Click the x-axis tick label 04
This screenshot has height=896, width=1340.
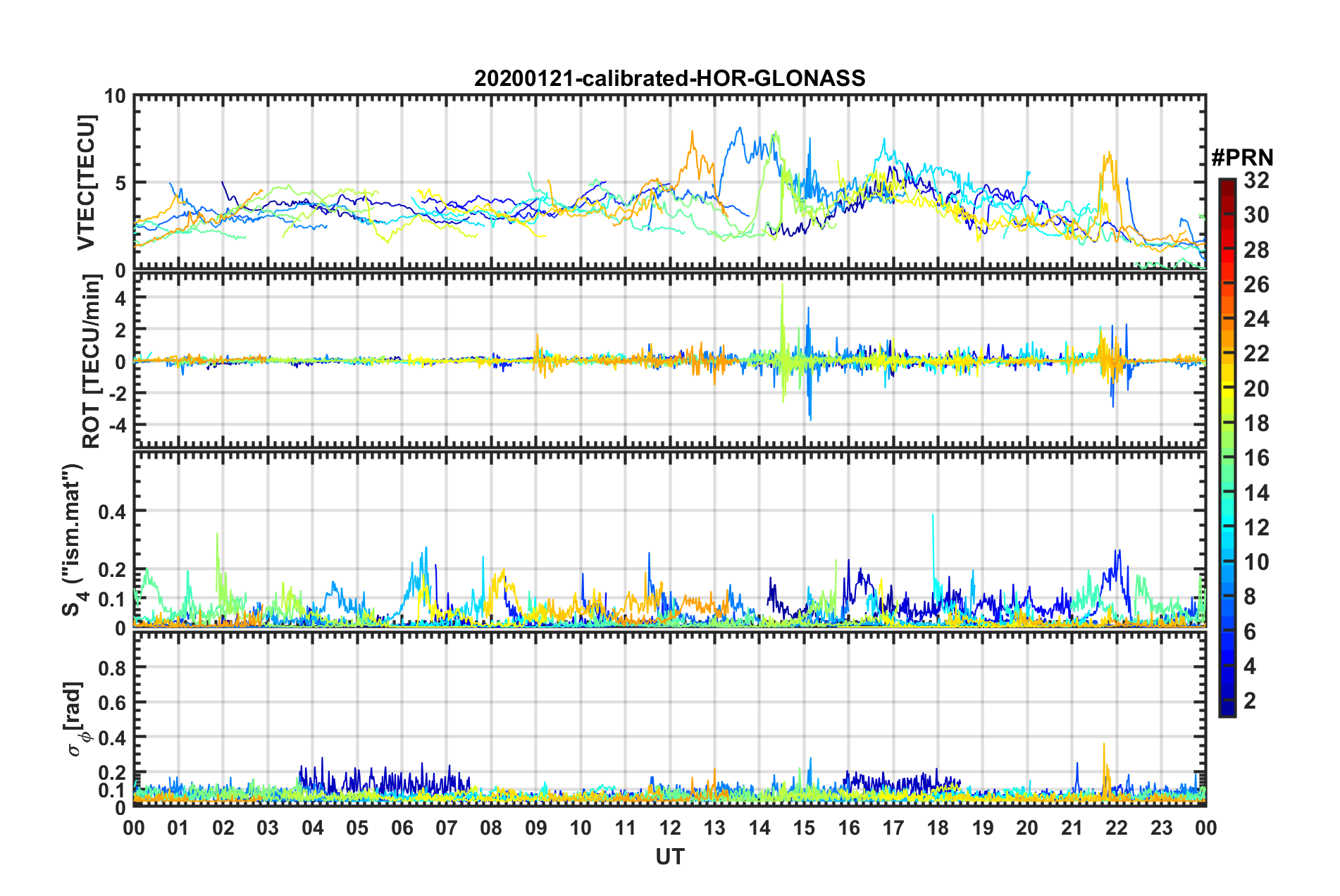pos(313,828)
